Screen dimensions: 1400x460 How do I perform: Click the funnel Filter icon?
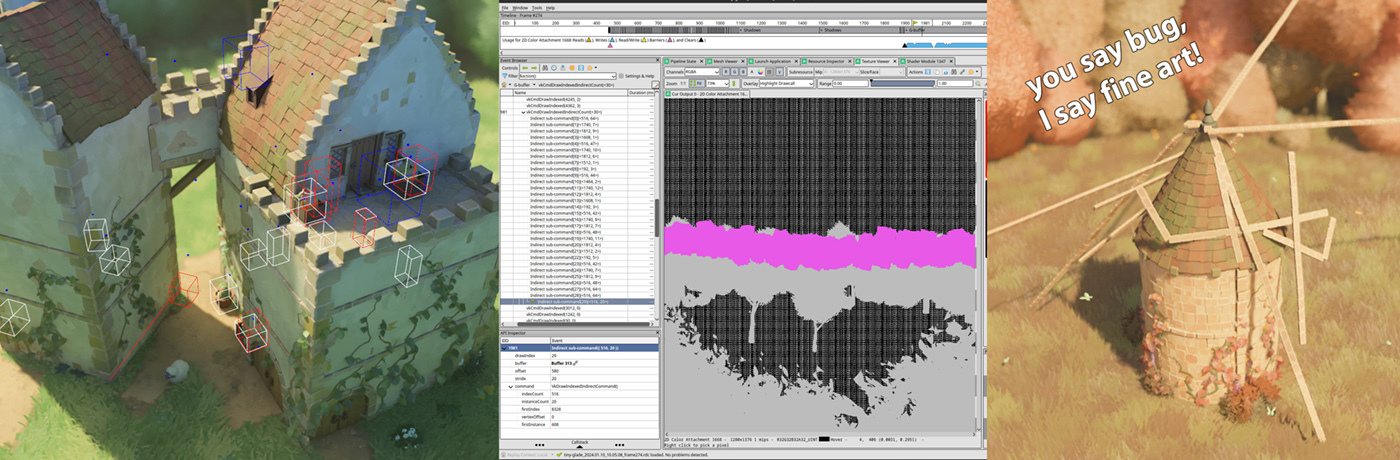(504, 76)
